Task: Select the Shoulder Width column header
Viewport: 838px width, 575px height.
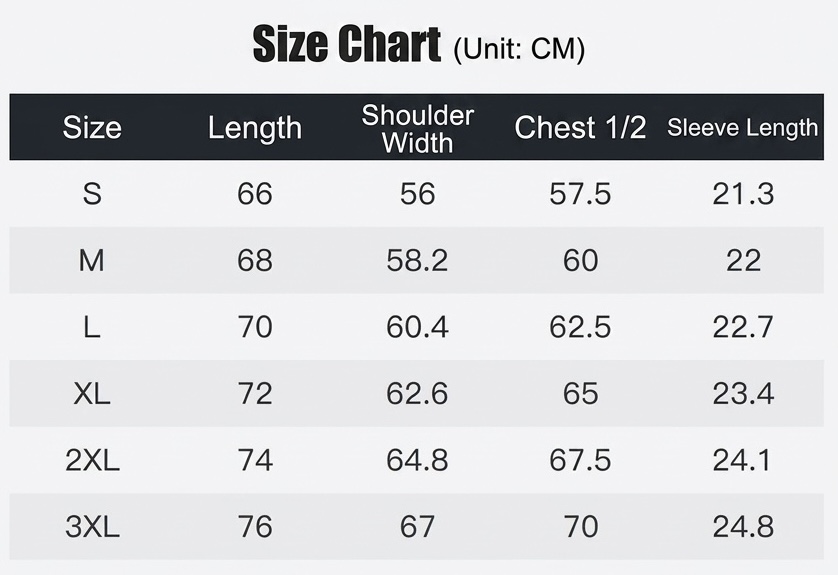Action: (417, 129)
